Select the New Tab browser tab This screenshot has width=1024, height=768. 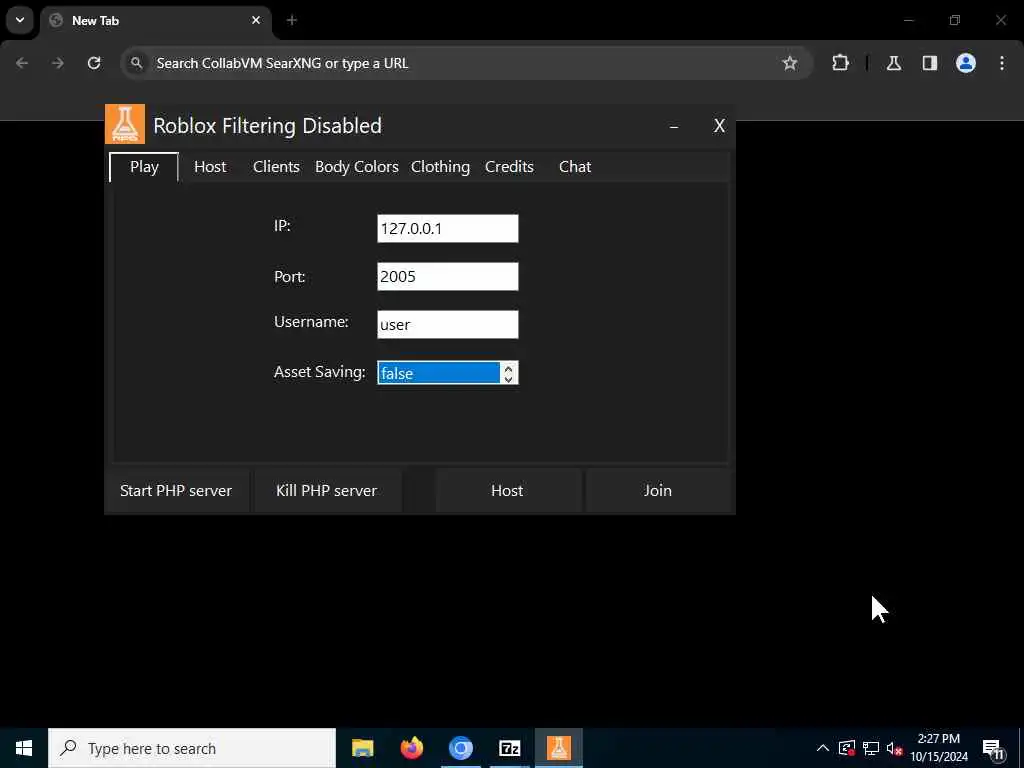(x=156, y=23)
